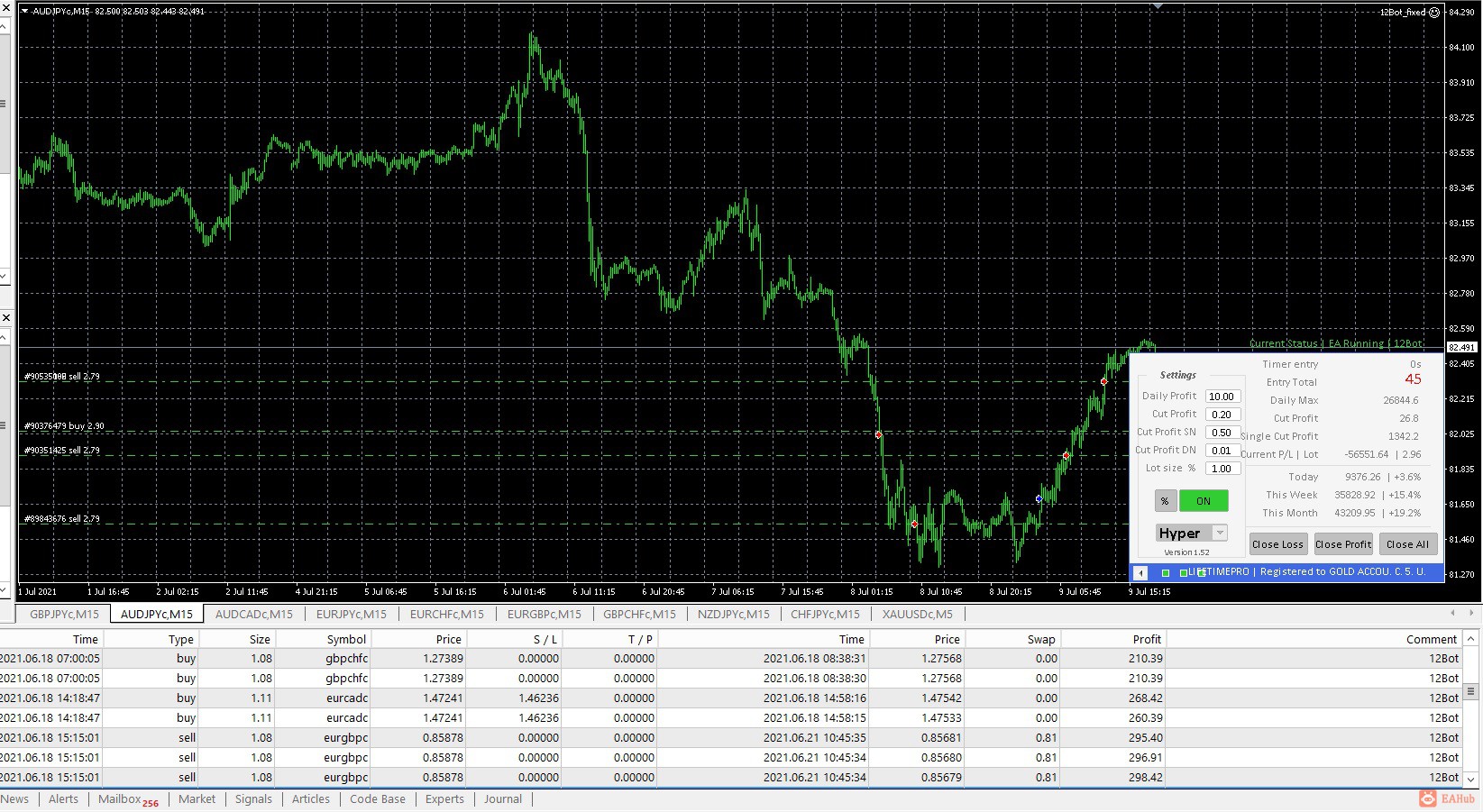The image size is (1483, 812).
Task: Select order line #90376479 buy 2.90
Action: click(63, 426)
